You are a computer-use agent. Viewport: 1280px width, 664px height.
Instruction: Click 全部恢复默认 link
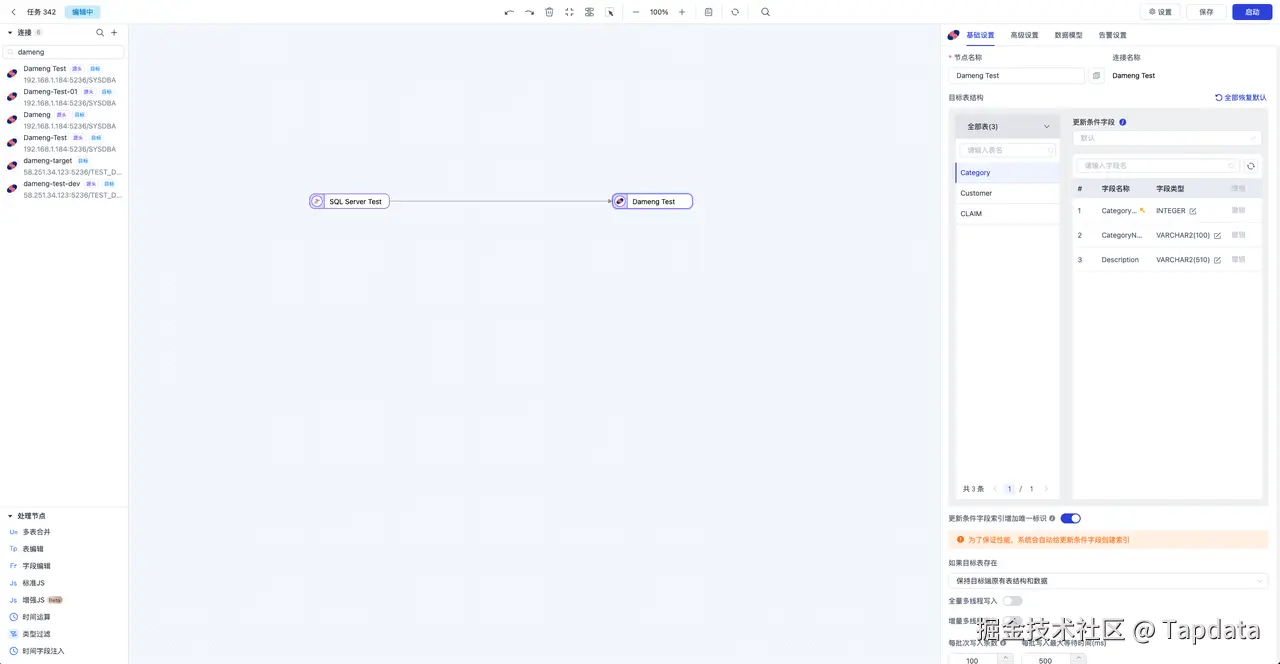click(x=1241, y=98)
